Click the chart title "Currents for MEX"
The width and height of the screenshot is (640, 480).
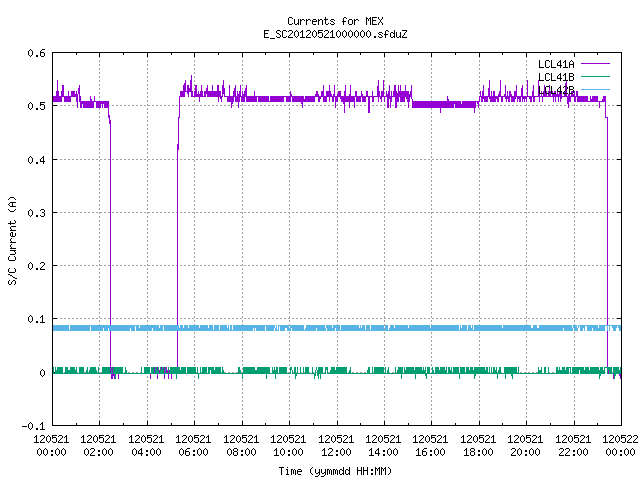(335, 21)
